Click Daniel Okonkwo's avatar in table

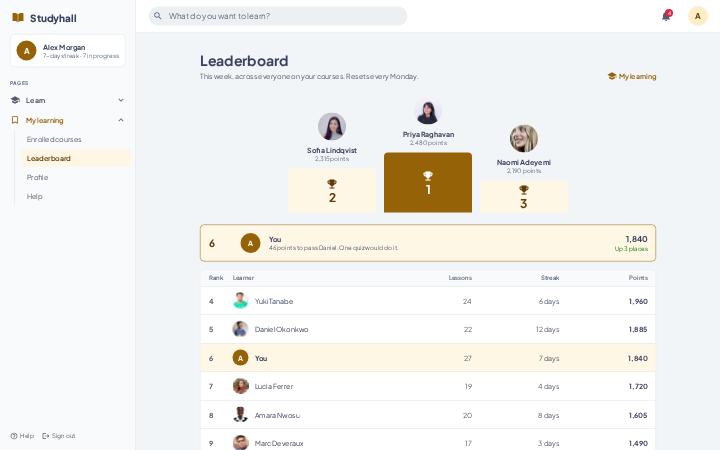point(240,329)
